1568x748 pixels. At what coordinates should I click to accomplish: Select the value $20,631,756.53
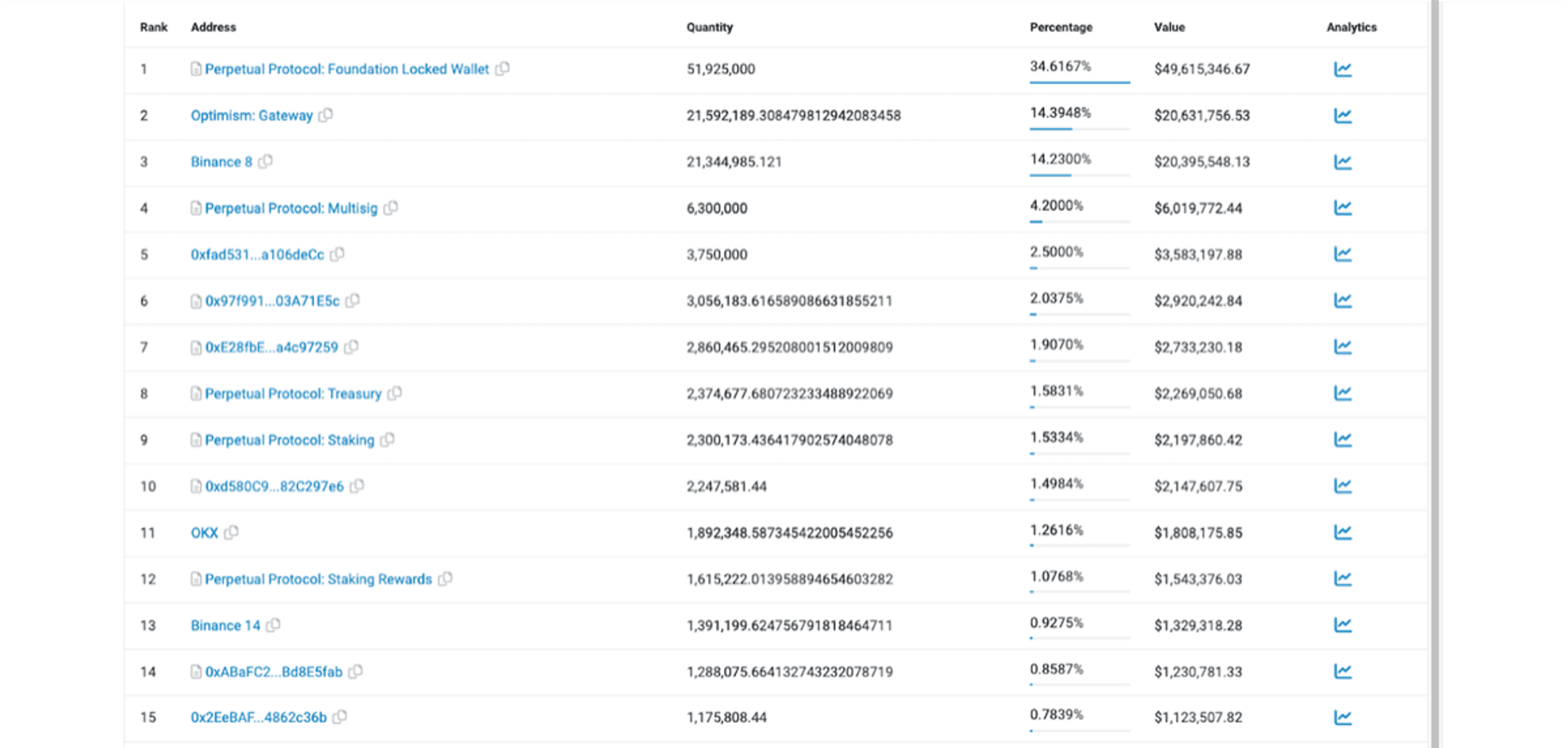[x=1202, y=115]
